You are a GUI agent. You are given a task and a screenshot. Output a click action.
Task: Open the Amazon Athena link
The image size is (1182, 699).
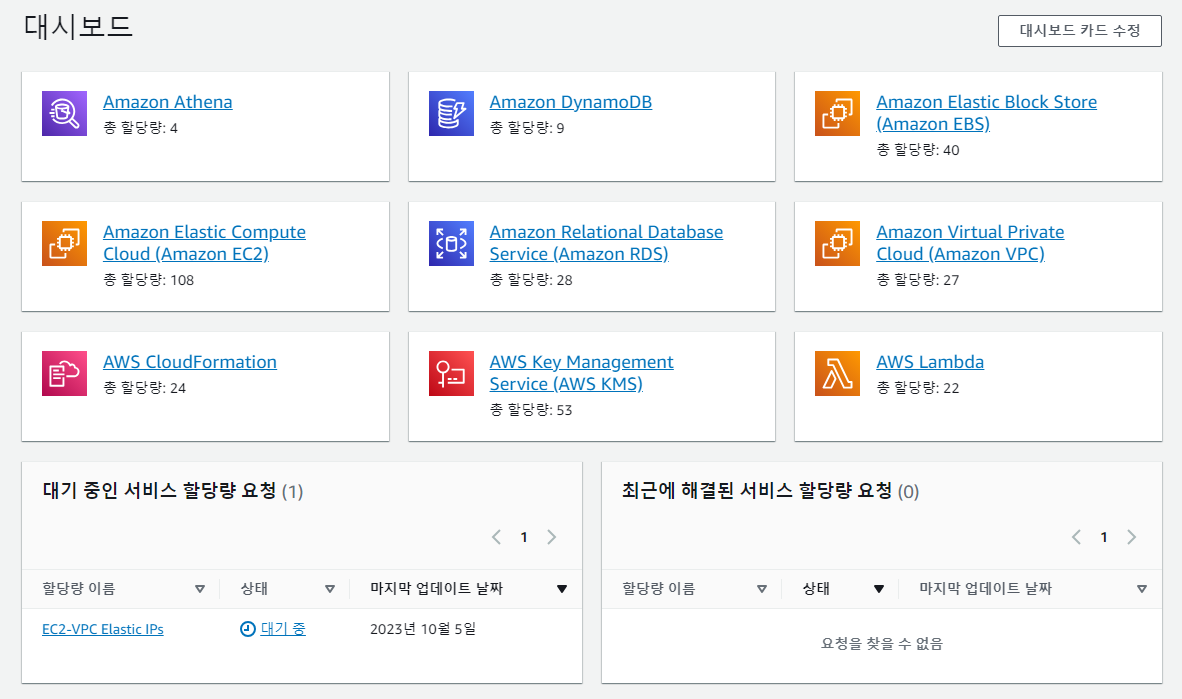click(167, 102)
